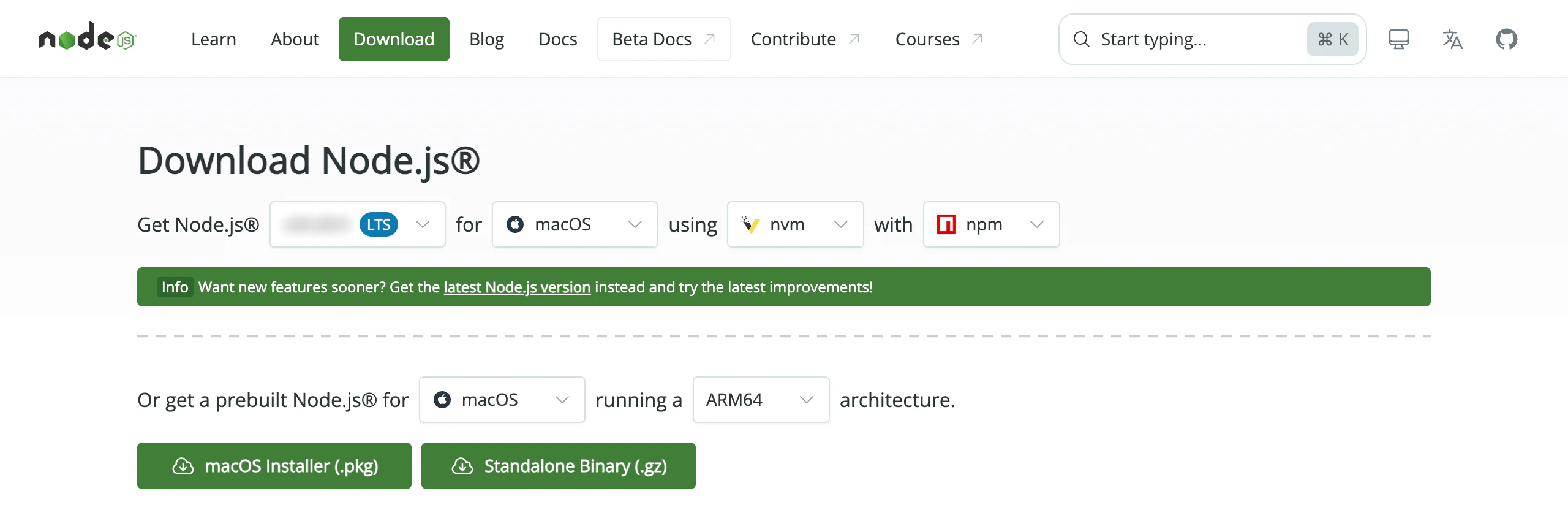Image resolution: width=1568 pixels, height=510 pixels.
Task: Go to the Learn nav item
Action: (214, 39)
